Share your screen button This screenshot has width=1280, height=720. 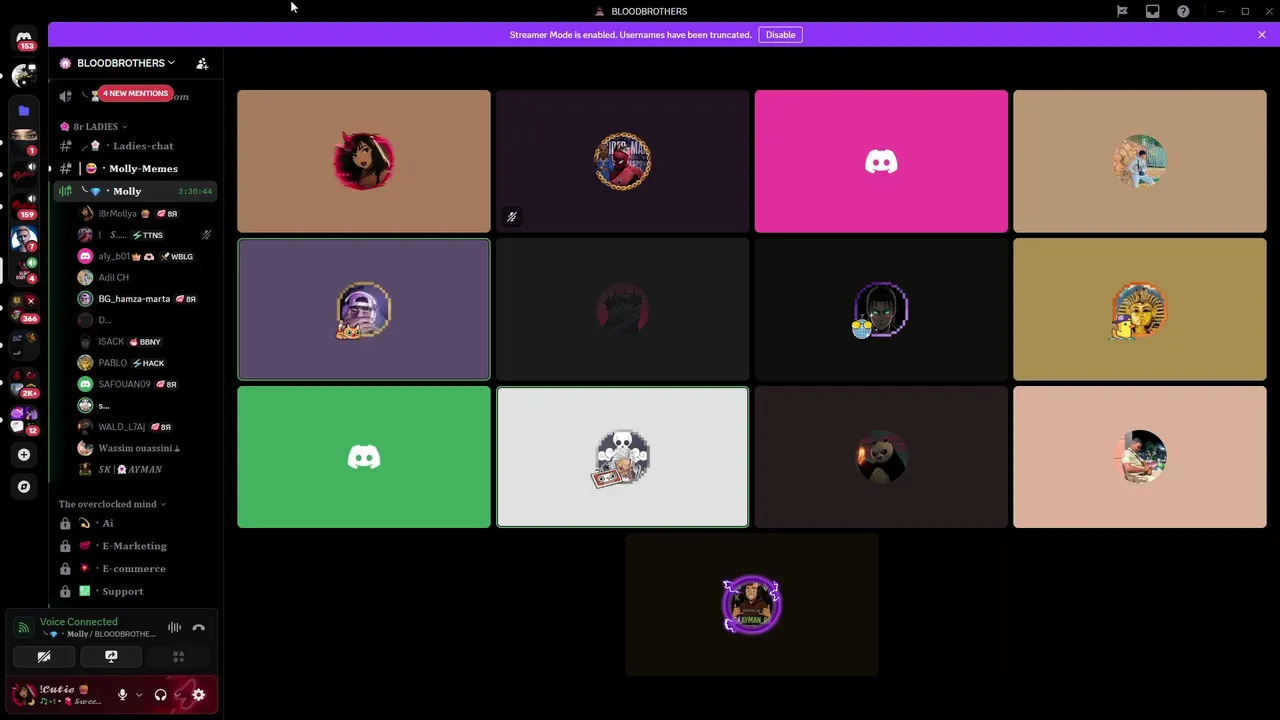111,657
